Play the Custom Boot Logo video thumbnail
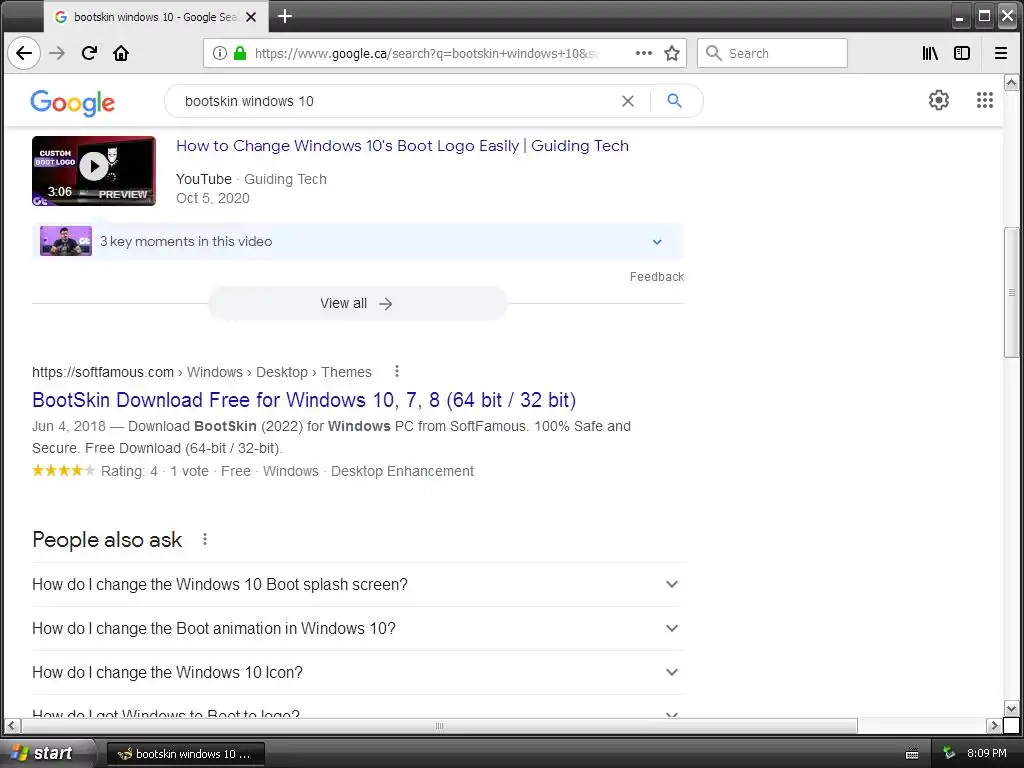This screenshot has width=1024, height=768. point(94,171)
